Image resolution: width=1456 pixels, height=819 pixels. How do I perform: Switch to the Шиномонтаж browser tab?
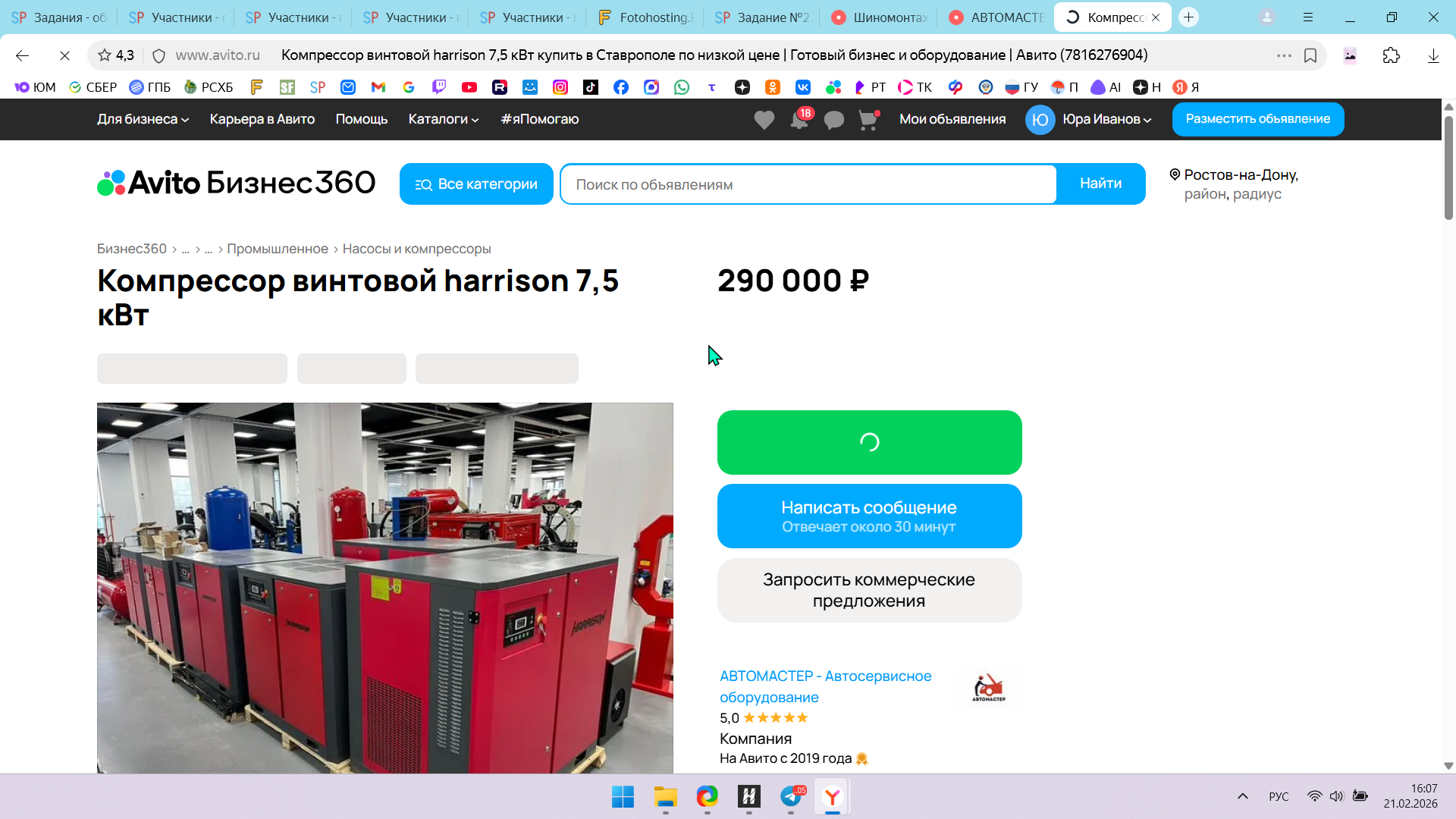point(880,17)
